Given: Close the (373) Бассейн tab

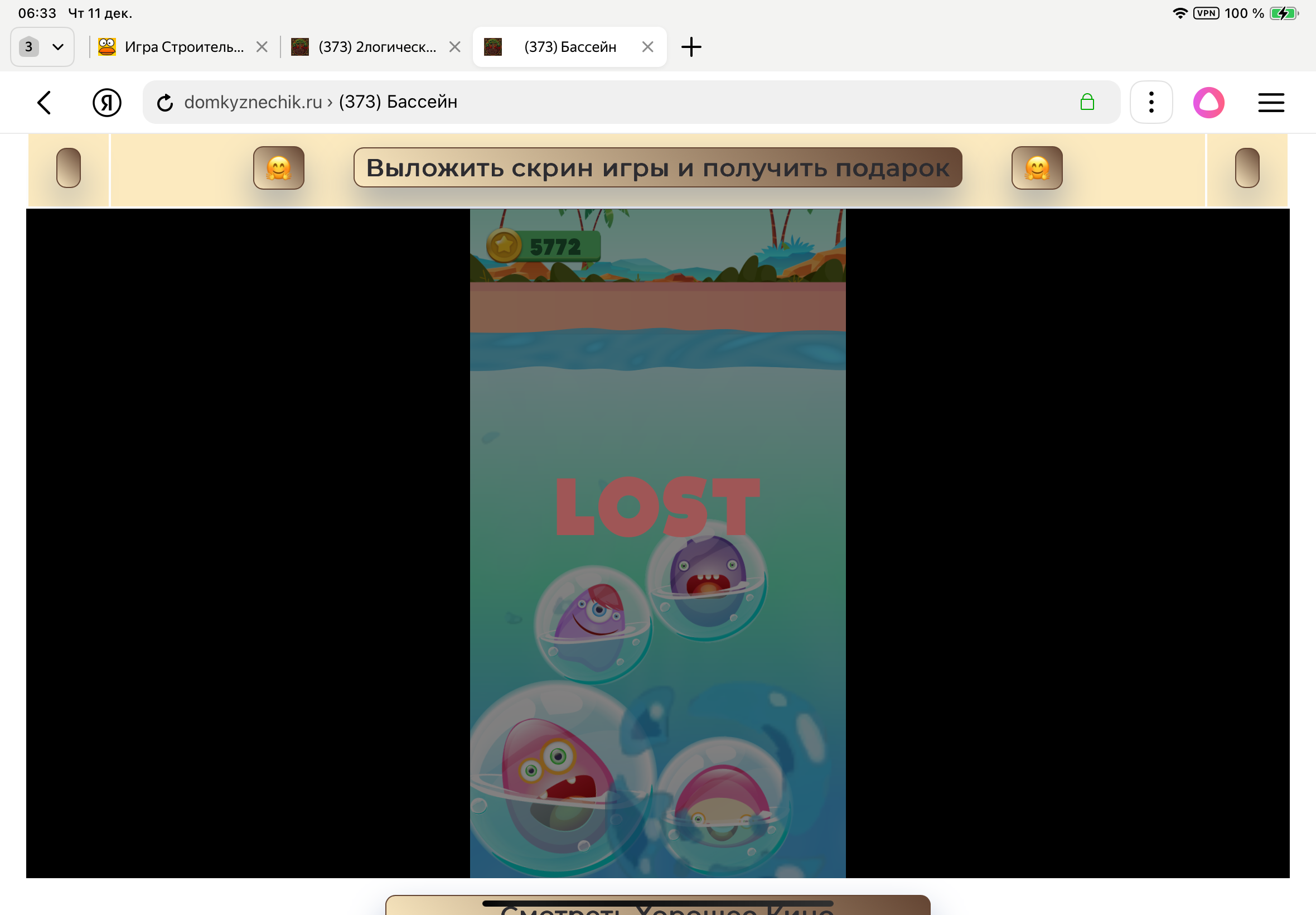Looking at the screenshot, I should pos(647,47).
